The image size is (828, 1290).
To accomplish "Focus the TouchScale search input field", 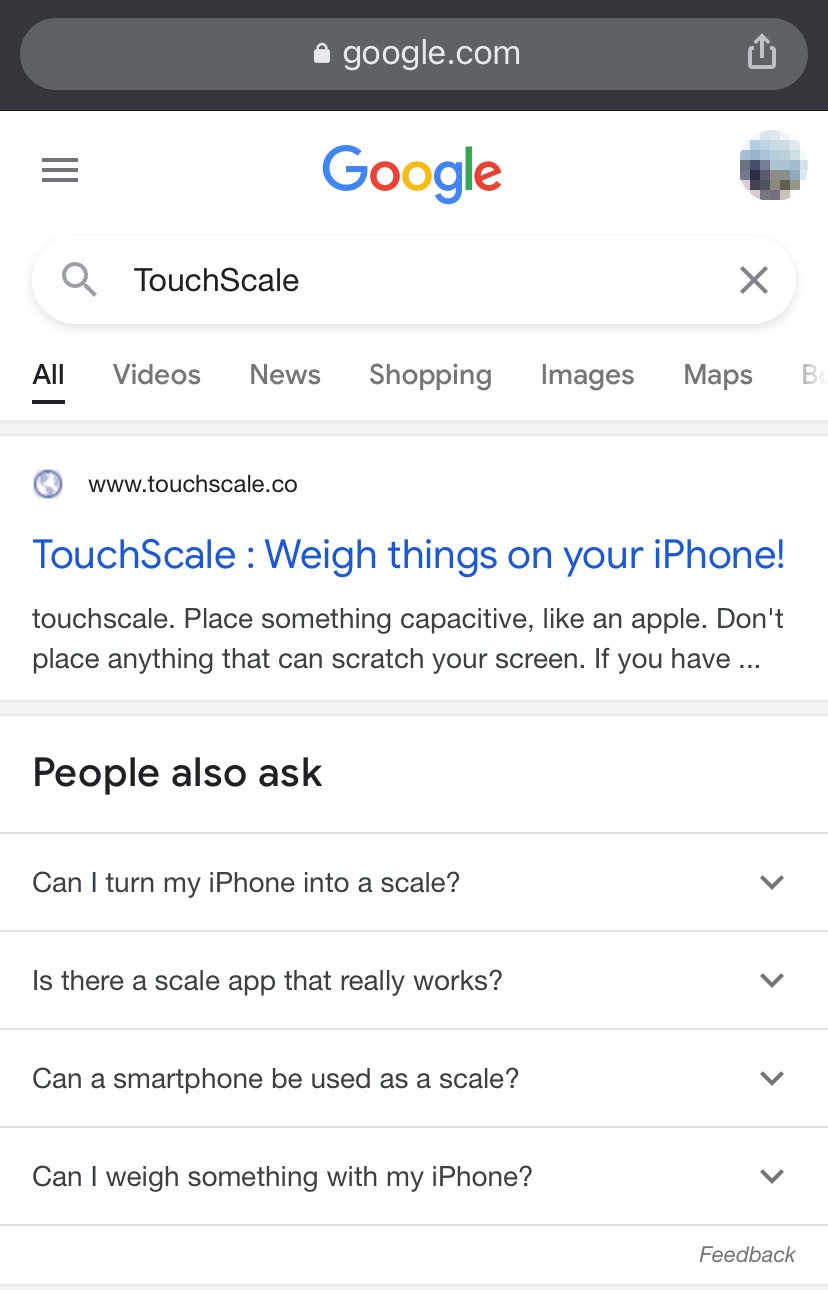I will click(x=420, y=280).
